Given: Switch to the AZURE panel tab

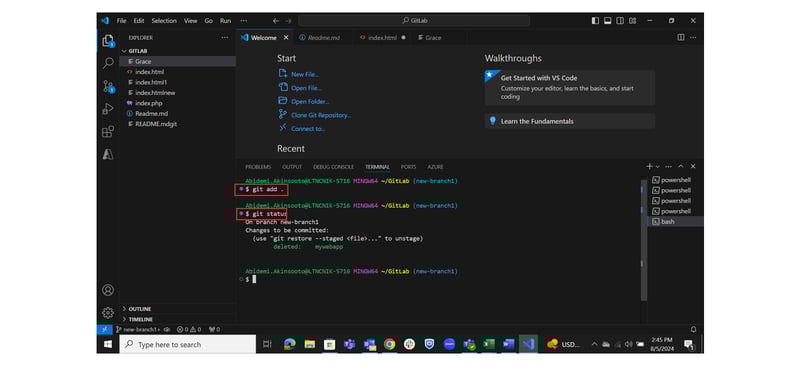Looking at the screenshot, I should (435, 167).
